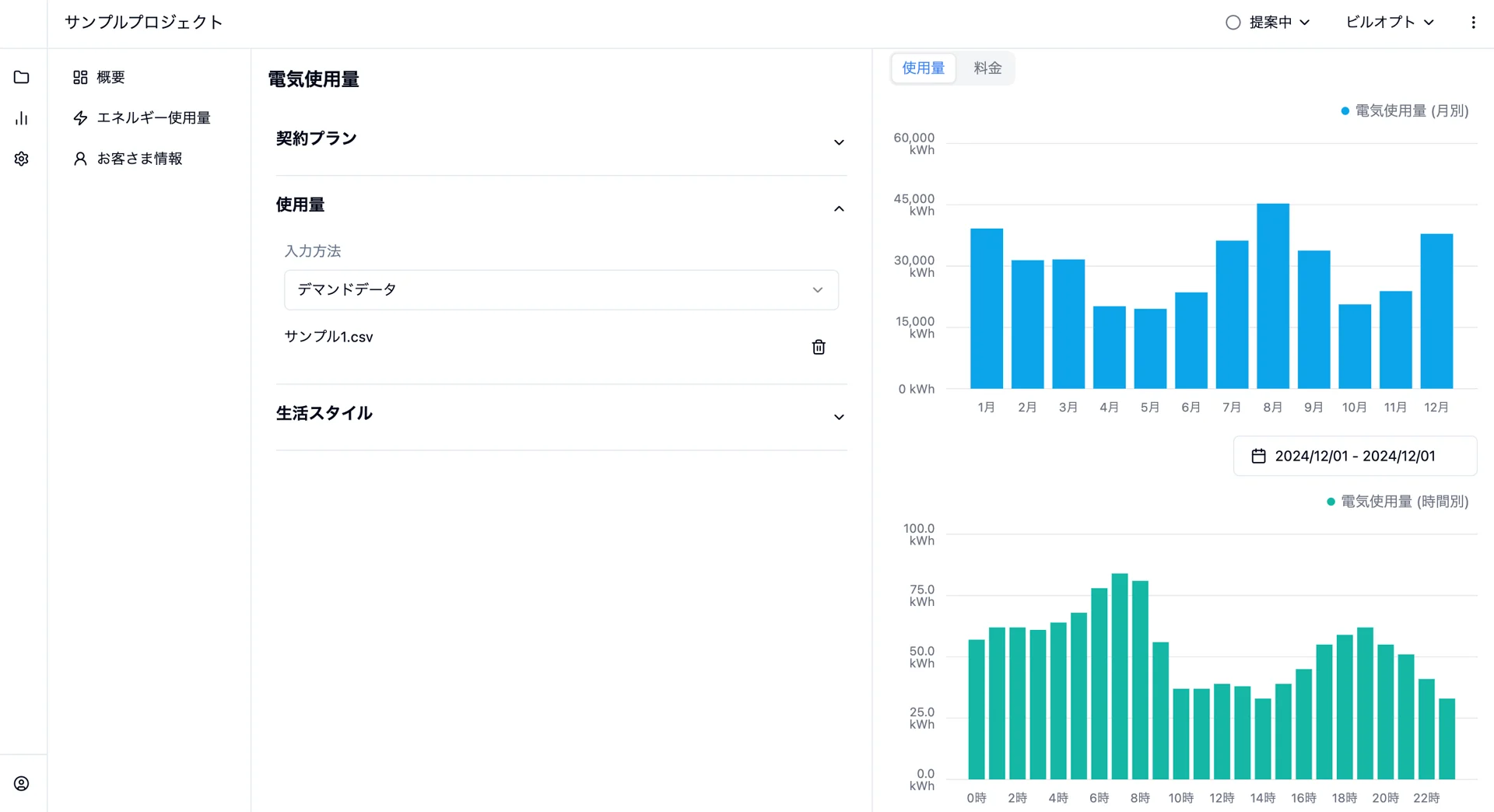
Task: Open the 2024/12/01 date range picker
Action: click(1355, 456)
